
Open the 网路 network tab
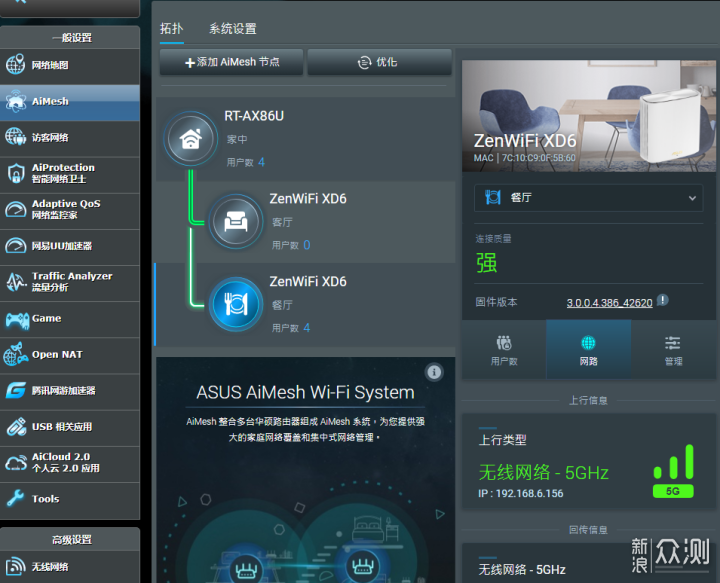click(588, 350)
